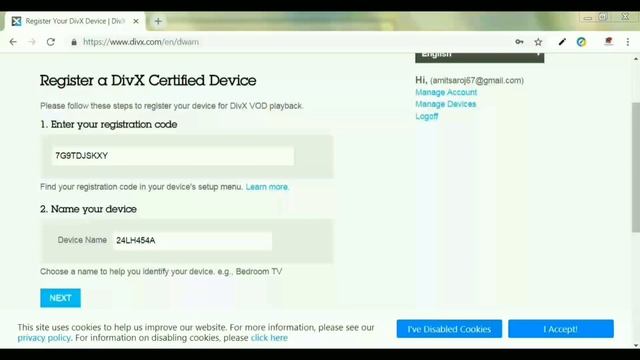Screen dimensions: 640x360
Task: Click the address bar URL
Action: pos(141,42)
